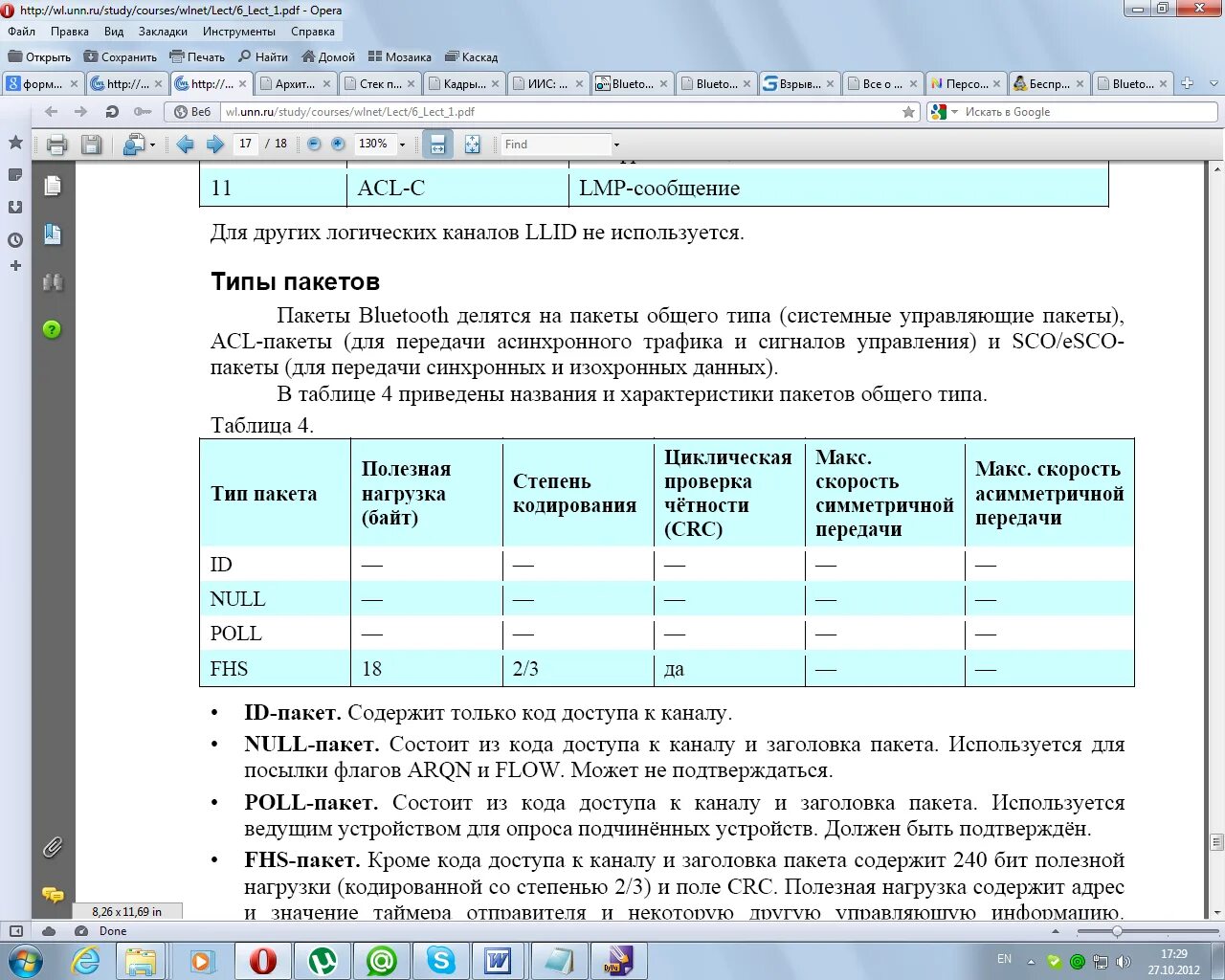Toggle the fit one full page button

(x=472, y=145)
